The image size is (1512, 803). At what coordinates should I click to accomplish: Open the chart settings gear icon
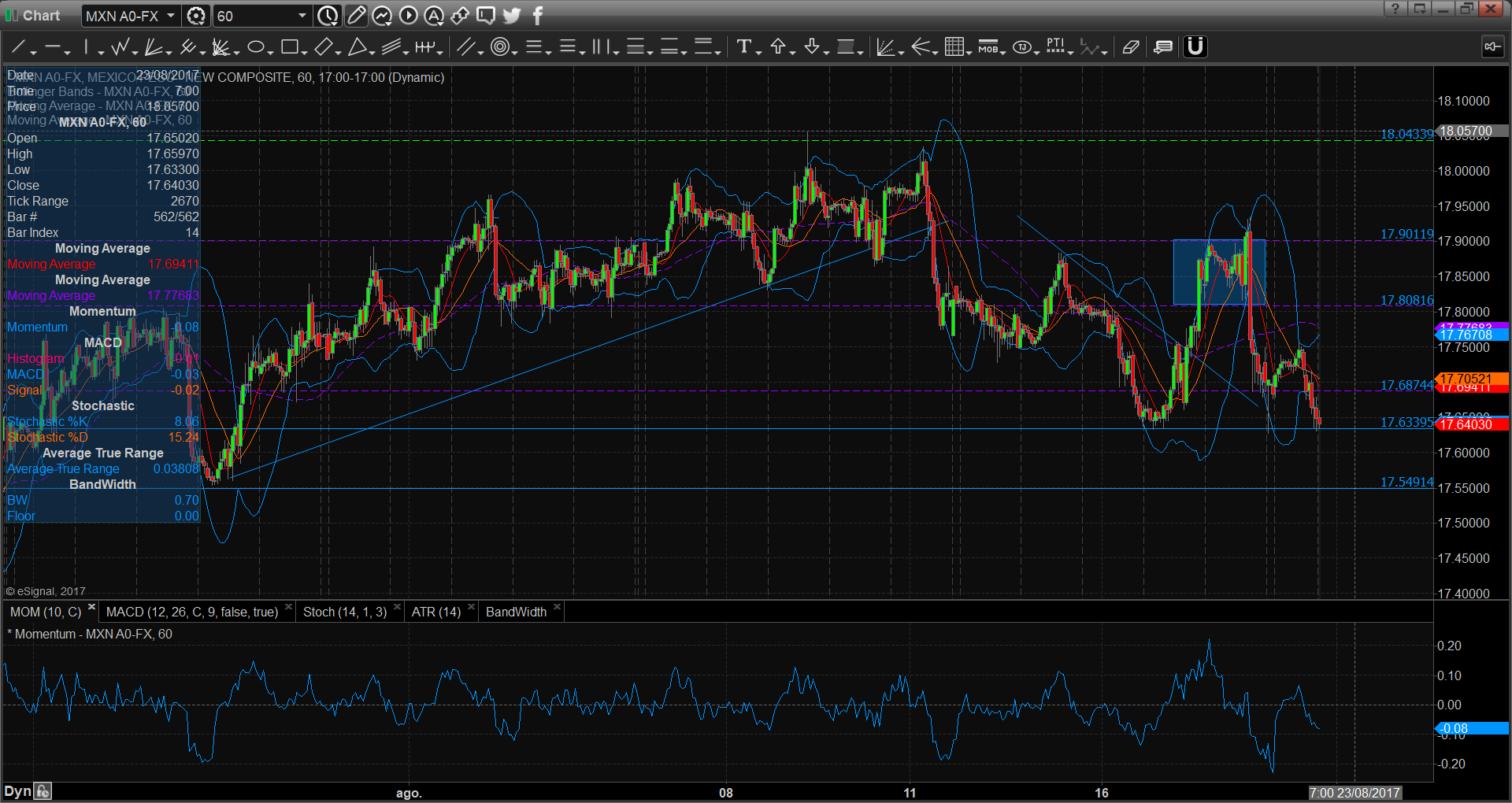196,16
